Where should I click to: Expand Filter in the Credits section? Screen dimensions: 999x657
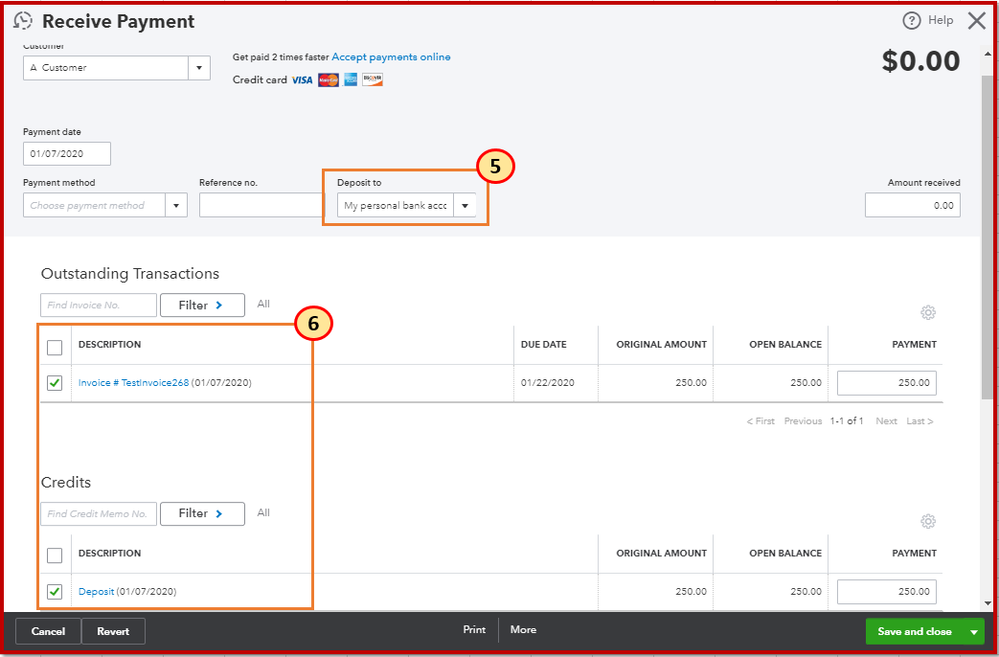202,514
